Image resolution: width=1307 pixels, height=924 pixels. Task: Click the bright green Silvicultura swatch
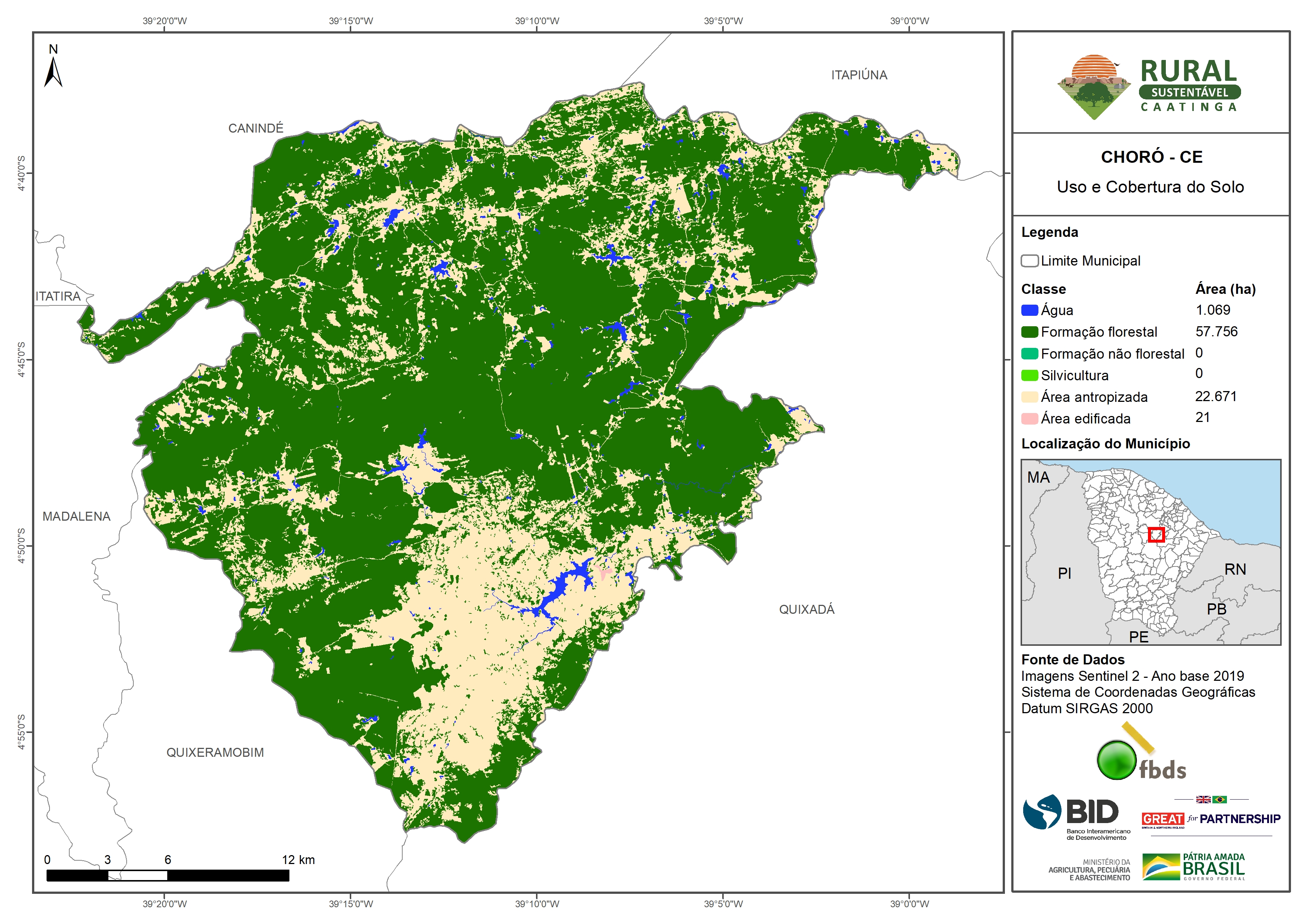[x=1029, y=375]
